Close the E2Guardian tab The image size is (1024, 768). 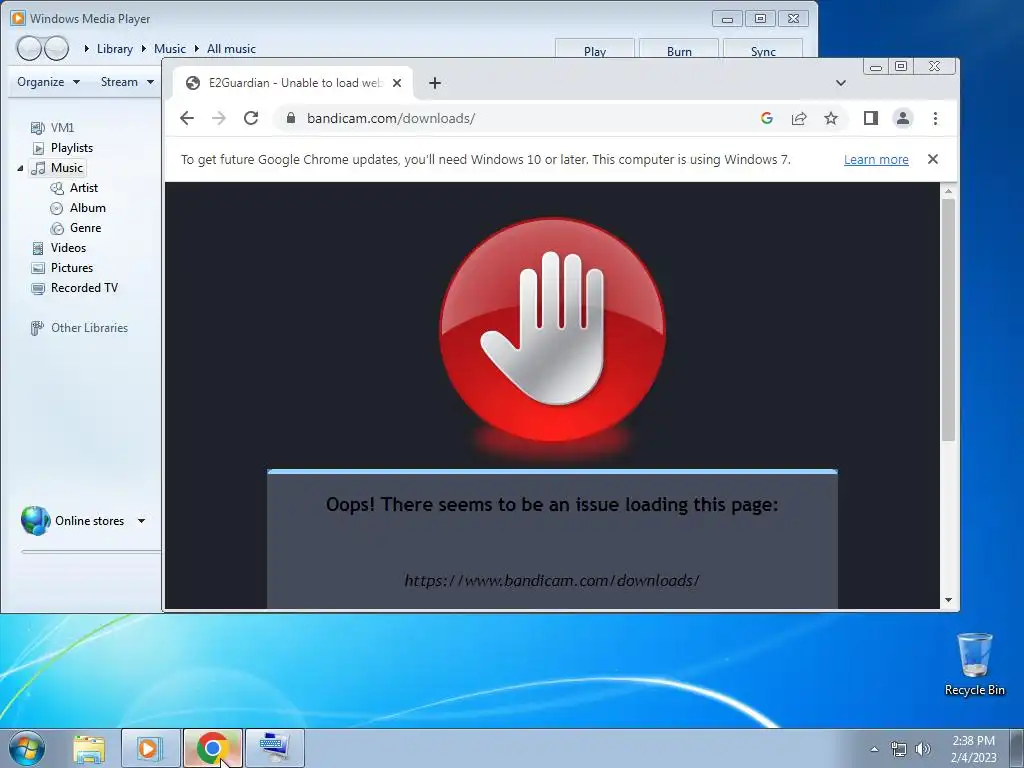[396, 83]
